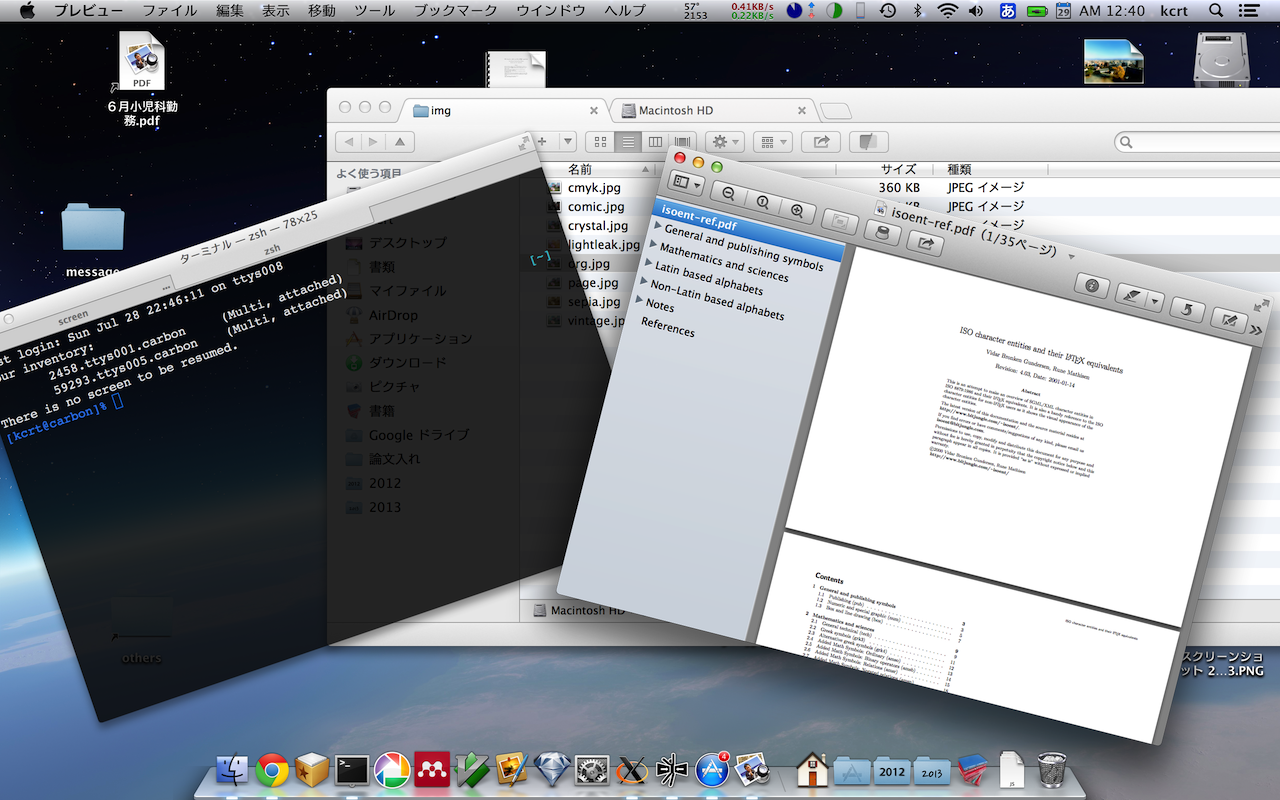The width and height of the screenshot is (1280, 800).
Task: Open the highlight color dropdown arrow
Action: 1155,301
